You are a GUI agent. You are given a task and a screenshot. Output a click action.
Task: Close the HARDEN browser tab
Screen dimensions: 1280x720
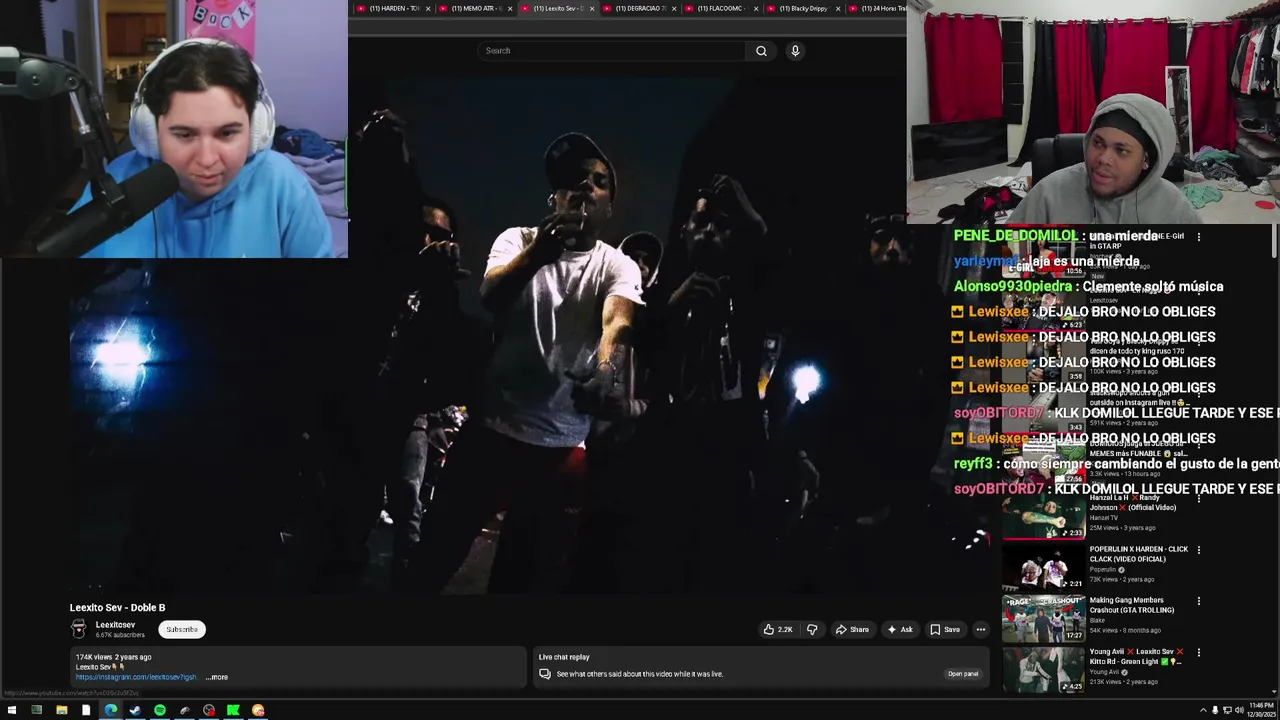428,9
